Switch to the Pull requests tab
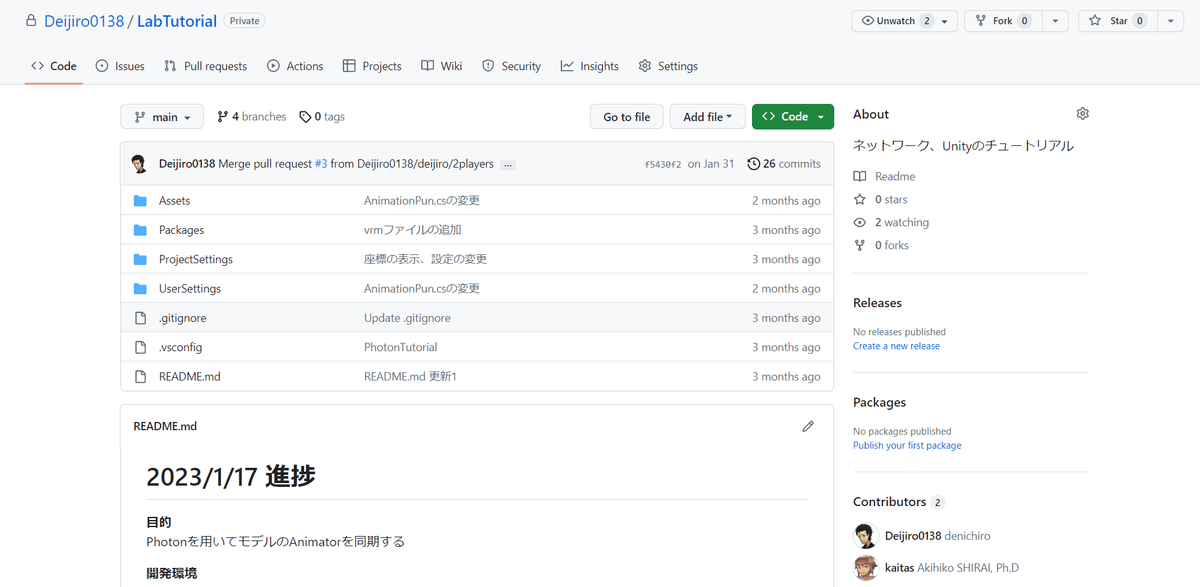This screenshot has width=1200, height=587. click(x=205, y=66)
